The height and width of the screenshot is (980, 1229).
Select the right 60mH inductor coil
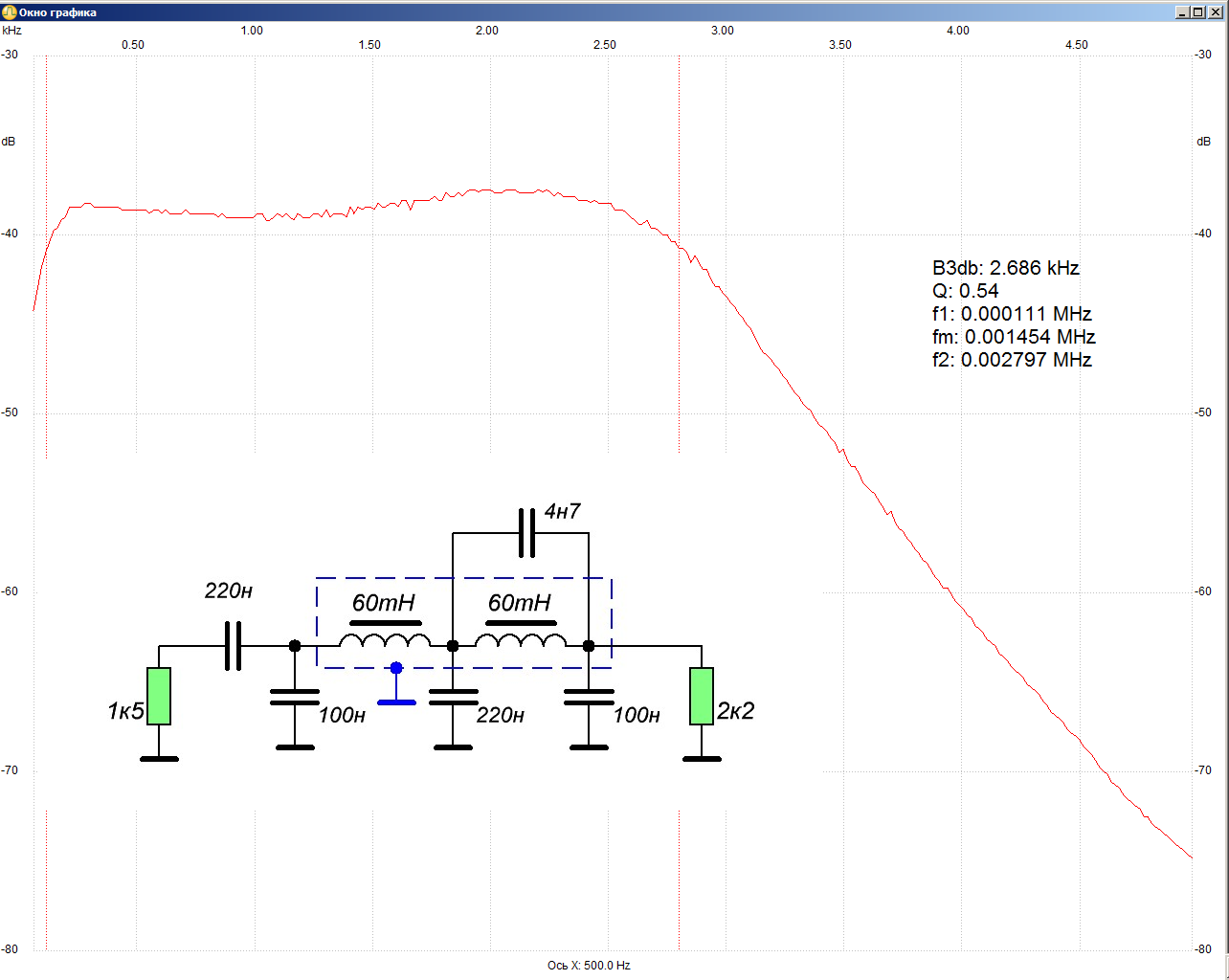pos(521,639)
